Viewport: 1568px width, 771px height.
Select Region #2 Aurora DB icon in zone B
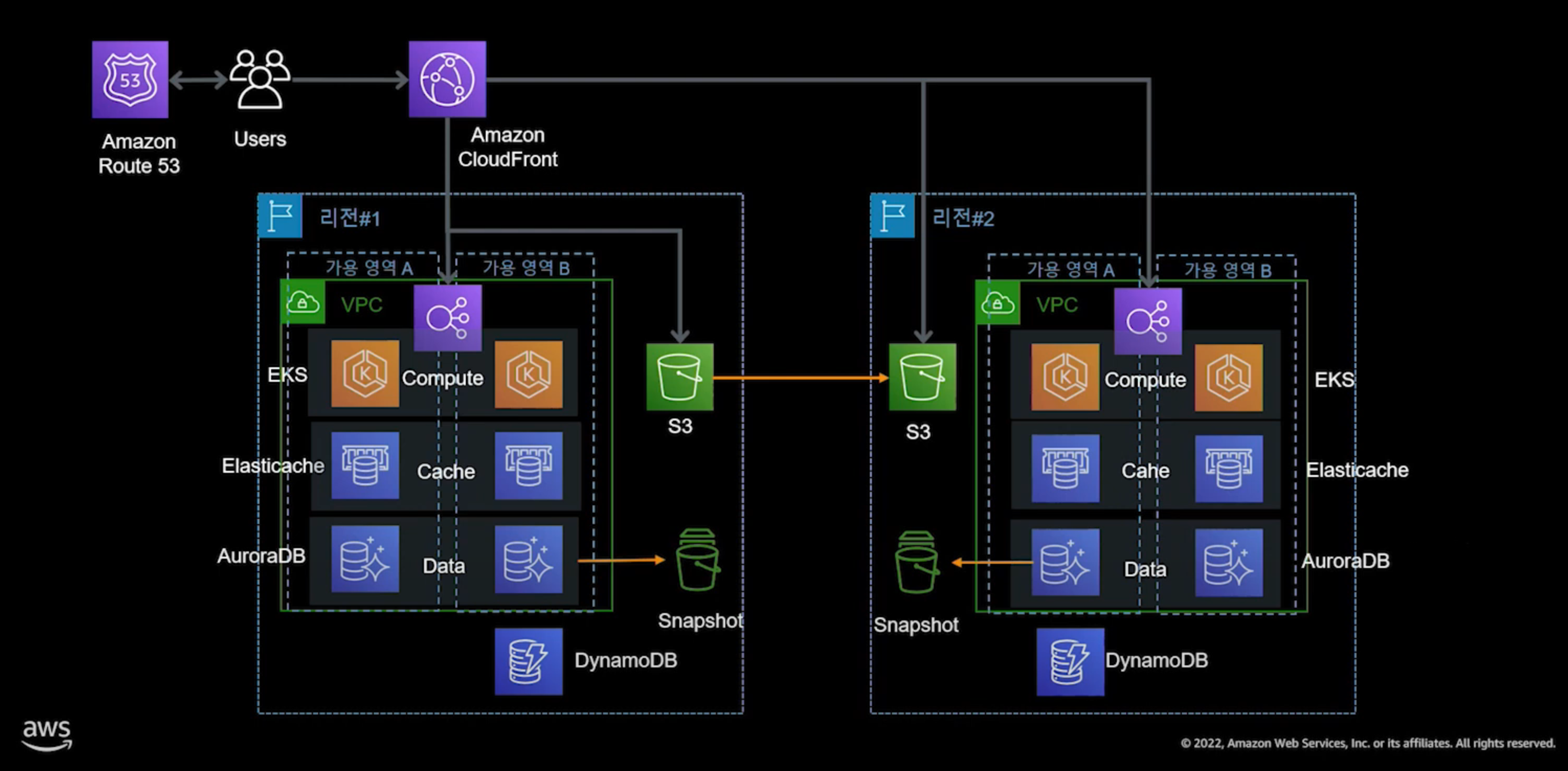pos(1228,562)
